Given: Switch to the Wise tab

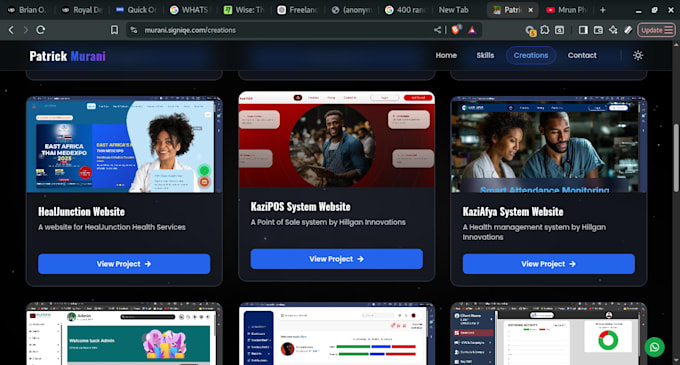Looking at the screenshot, I should tap(244, 10).
